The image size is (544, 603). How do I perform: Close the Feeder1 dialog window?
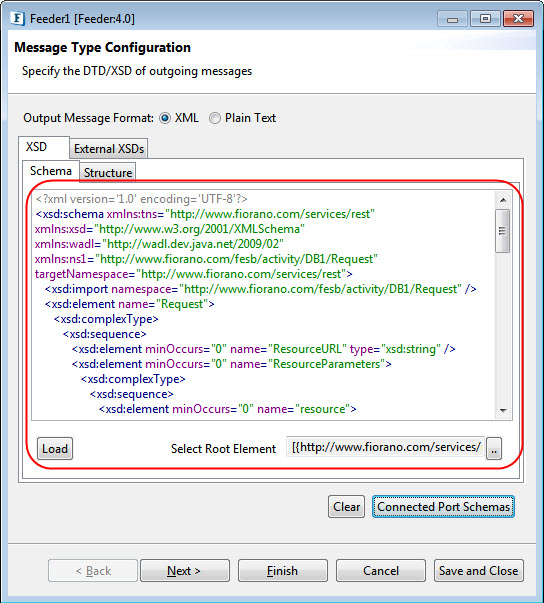(519, 19)
